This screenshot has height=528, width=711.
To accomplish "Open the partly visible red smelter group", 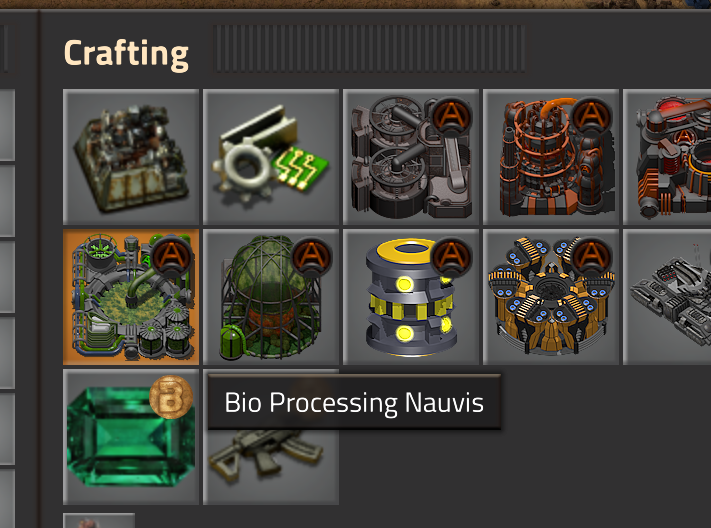I will click(667, 157).
